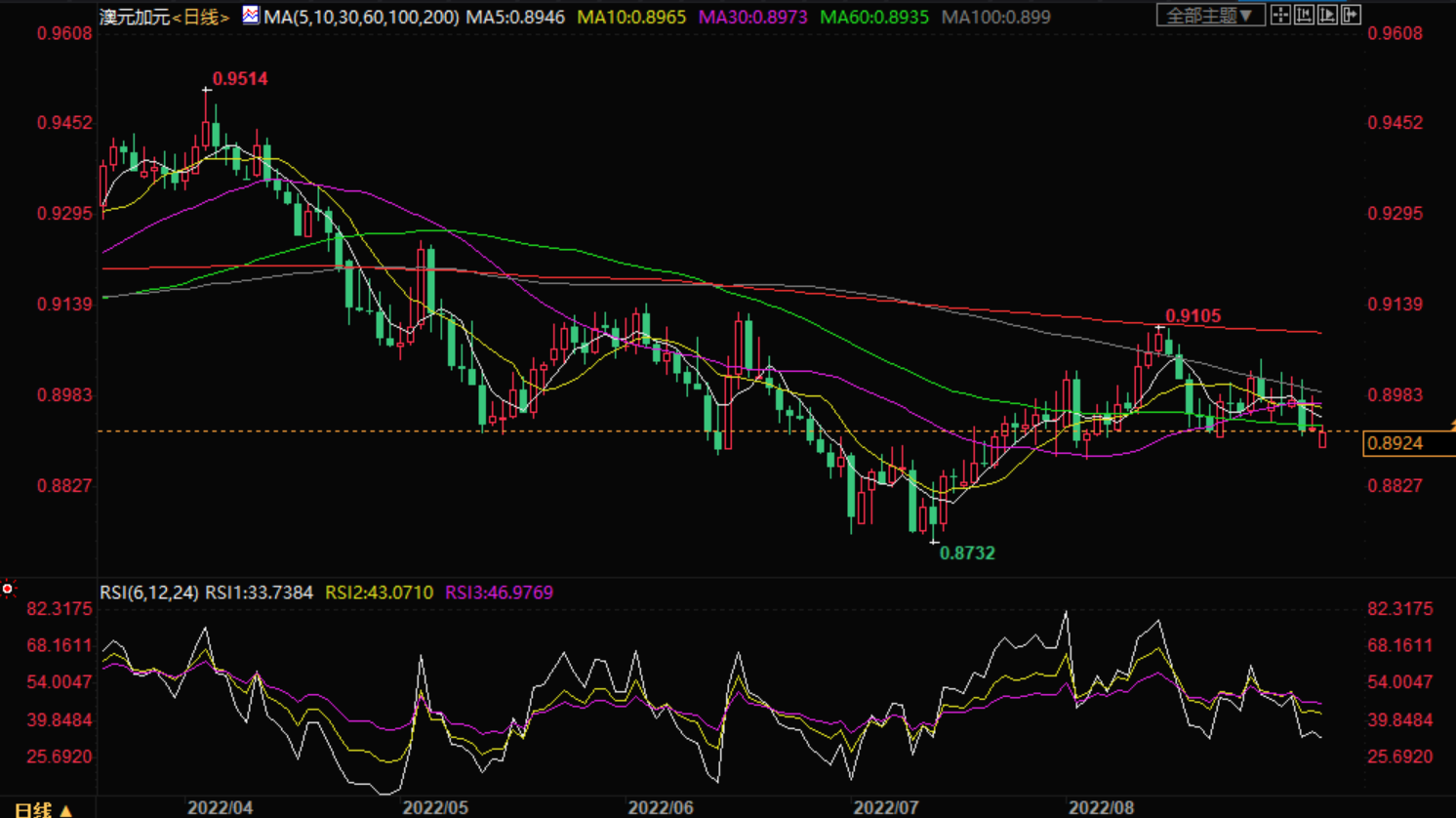
Task: Click the 2022/07 date on time axis
Action: (886, 807)
